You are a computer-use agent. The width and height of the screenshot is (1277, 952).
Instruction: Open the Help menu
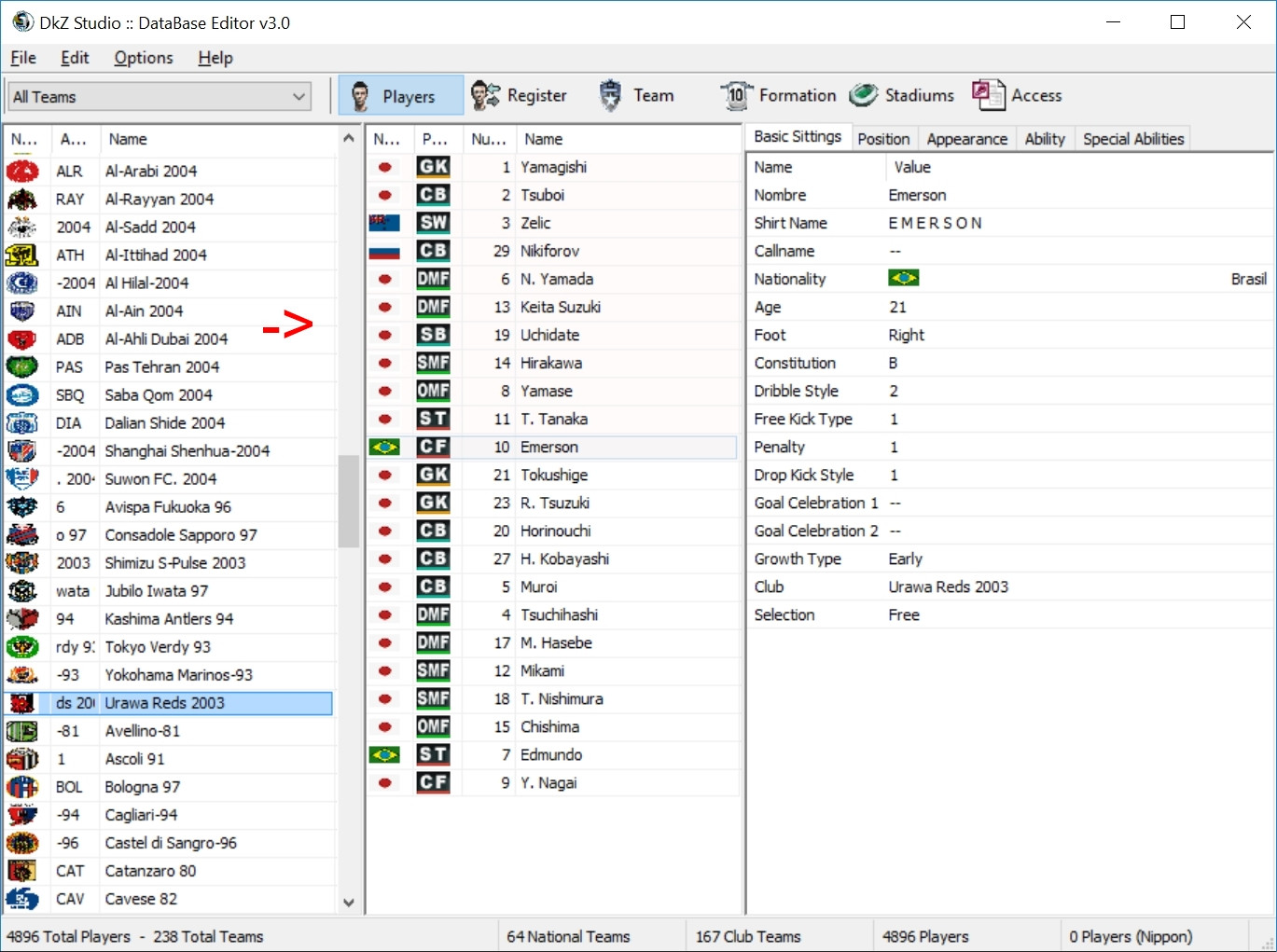[215, 58]
